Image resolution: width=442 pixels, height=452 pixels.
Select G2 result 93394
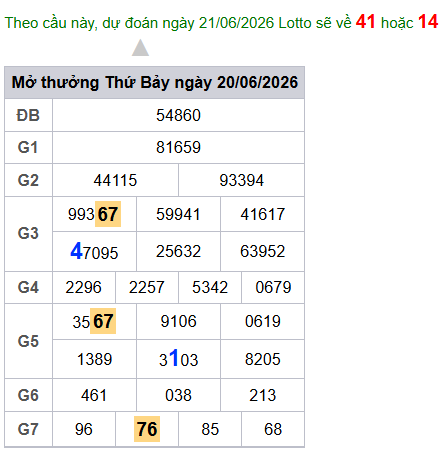242,180
